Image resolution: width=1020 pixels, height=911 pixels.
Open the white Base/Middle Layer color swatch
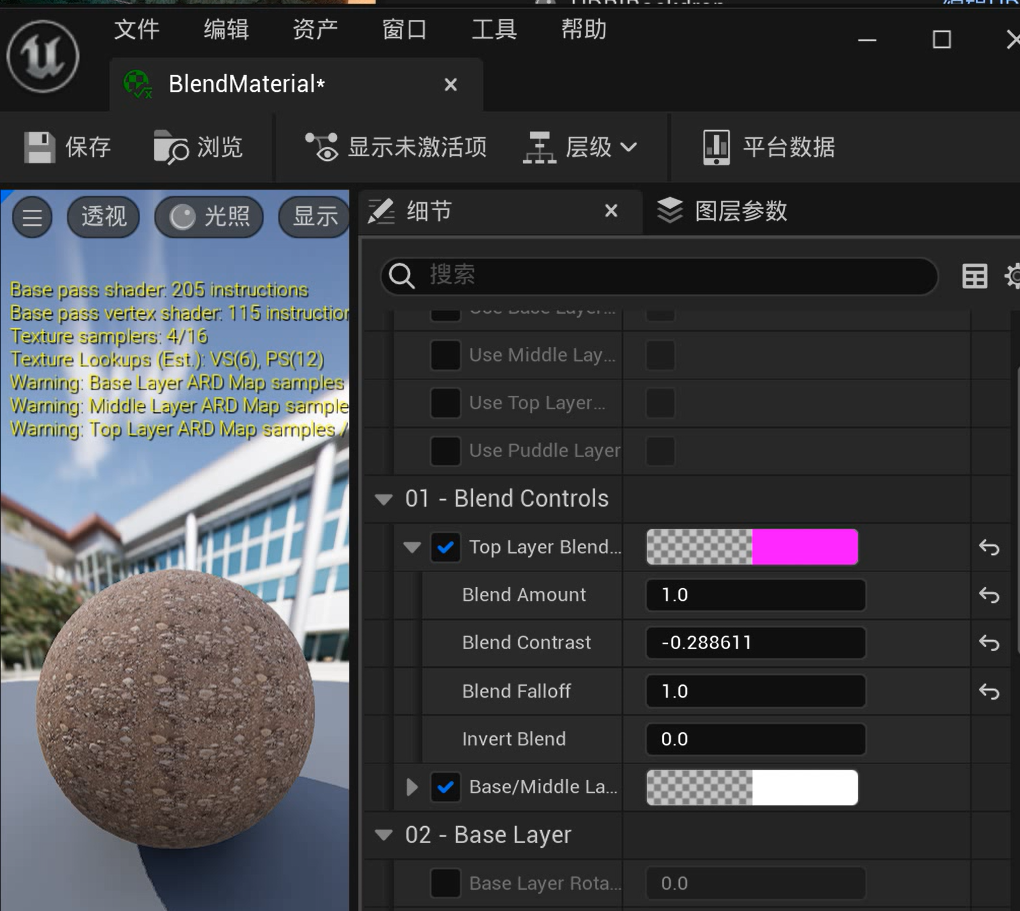point(752,787)
